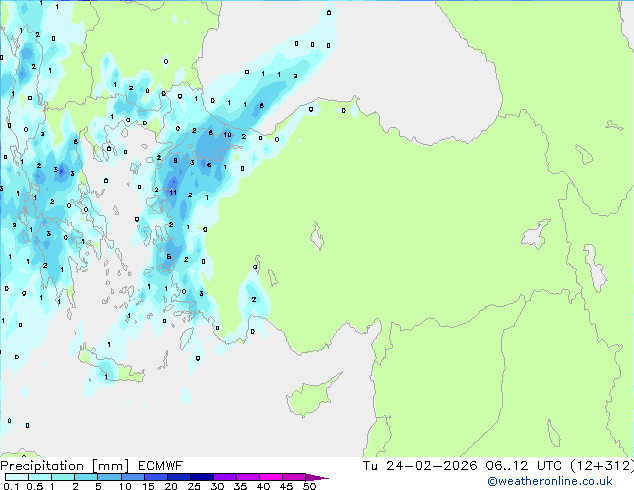Viewport: 634px width, 490px height.
Task: Click the 'Precipitation' title text
Action: (x=42, y=466)
